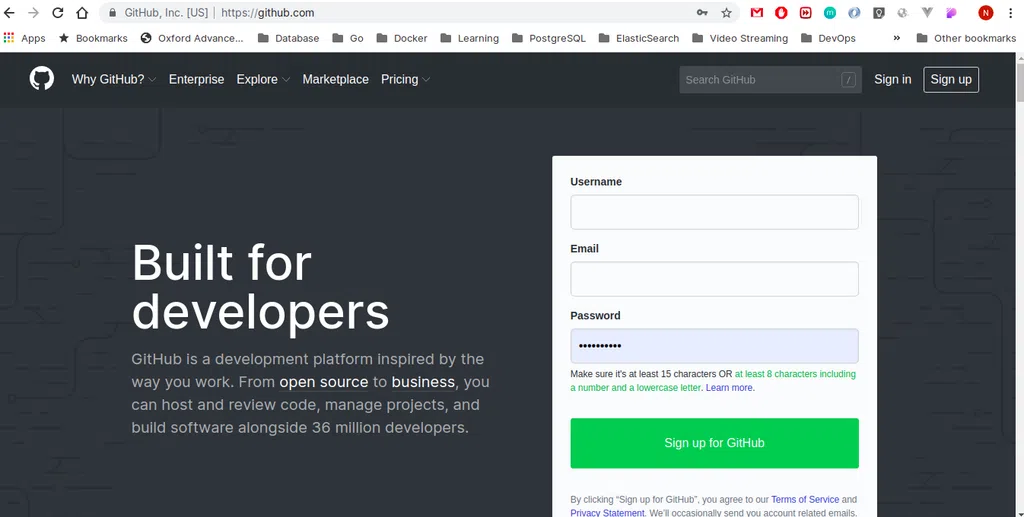Open the Database bookmarks folder
Screen dimensions: 1024x517
(x=288, y=38)
